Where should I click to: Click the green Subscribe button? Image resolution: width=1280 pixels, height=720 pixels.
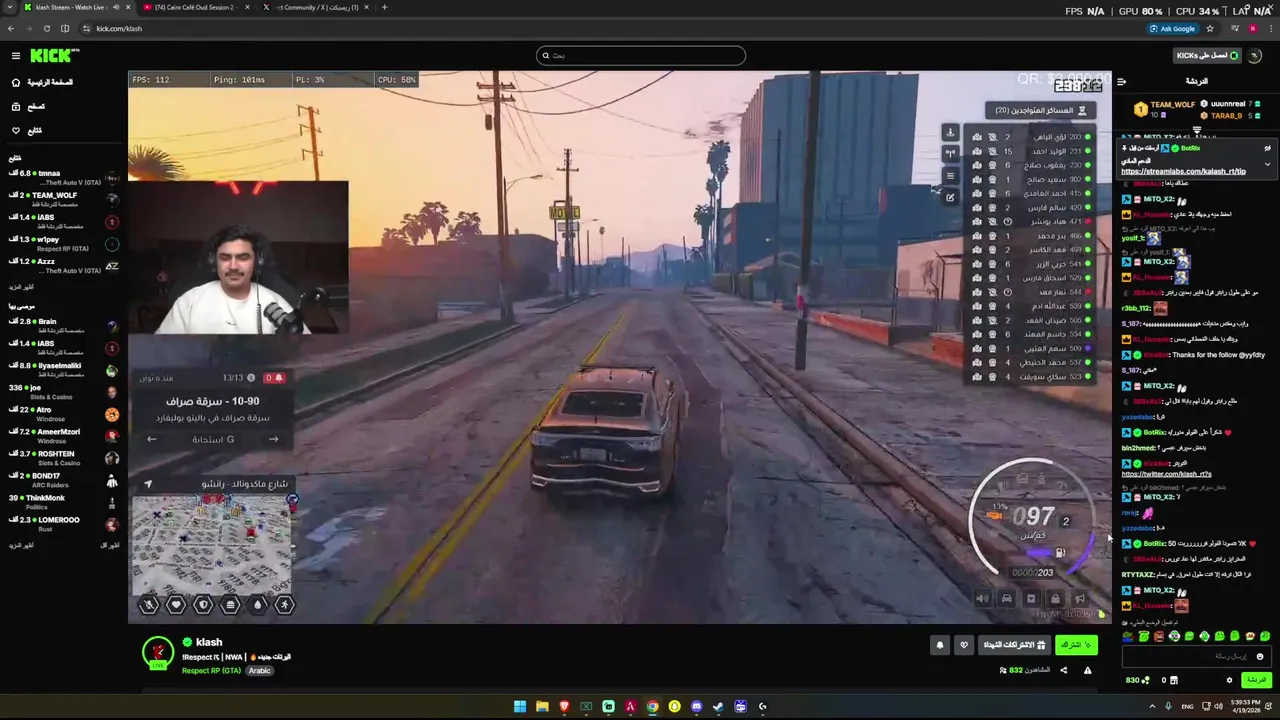[1076, 645]
